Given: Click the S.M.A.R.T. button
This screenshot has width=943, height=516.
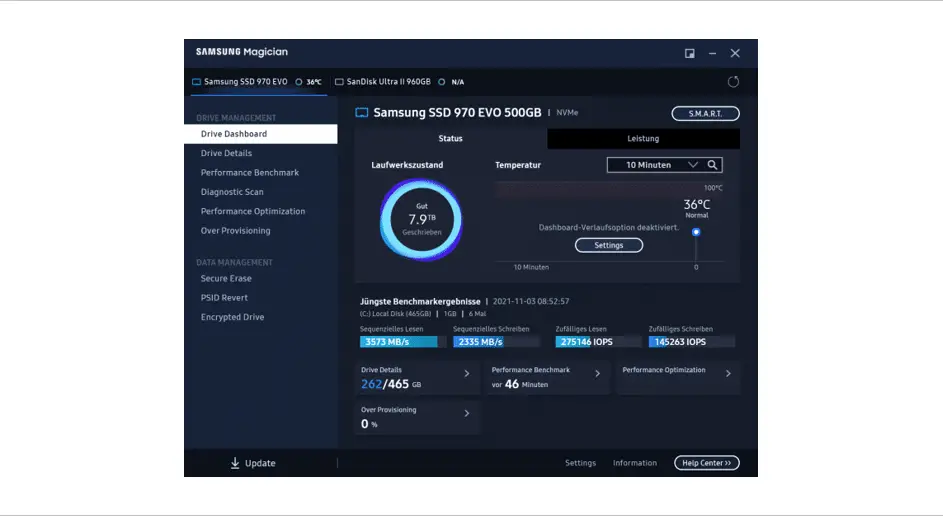Looking at the screenshot, I should 705,113.
